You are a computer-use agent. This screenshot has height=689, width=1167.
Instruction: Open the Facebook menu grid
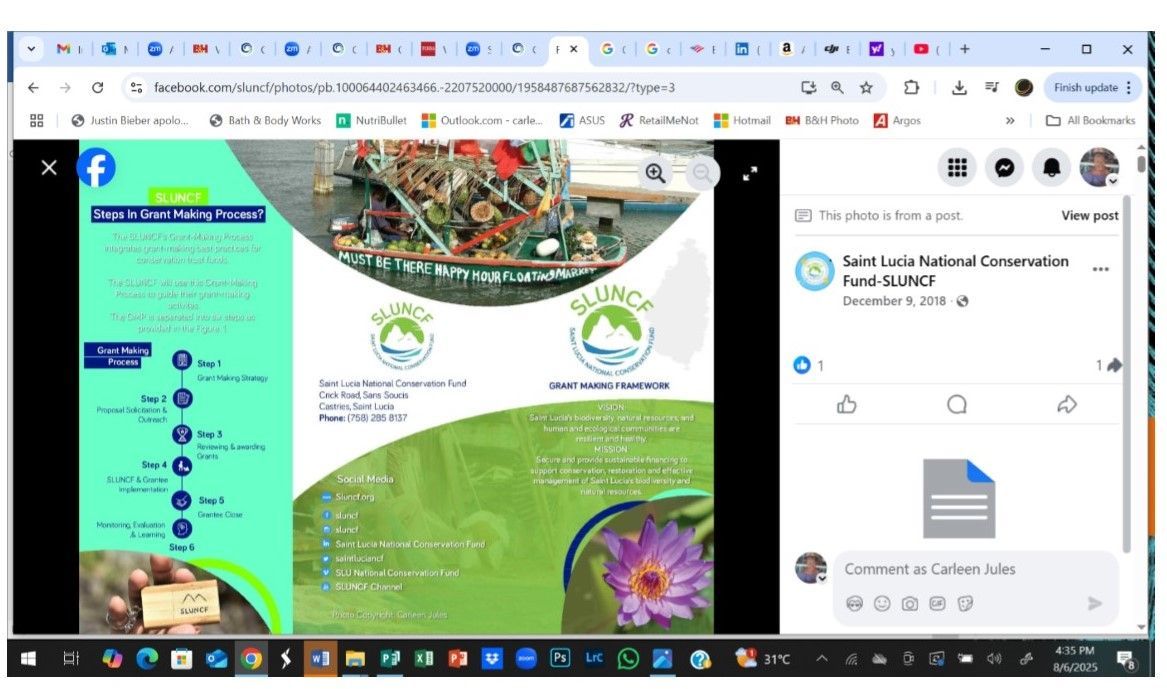click(x=957, y=167)
